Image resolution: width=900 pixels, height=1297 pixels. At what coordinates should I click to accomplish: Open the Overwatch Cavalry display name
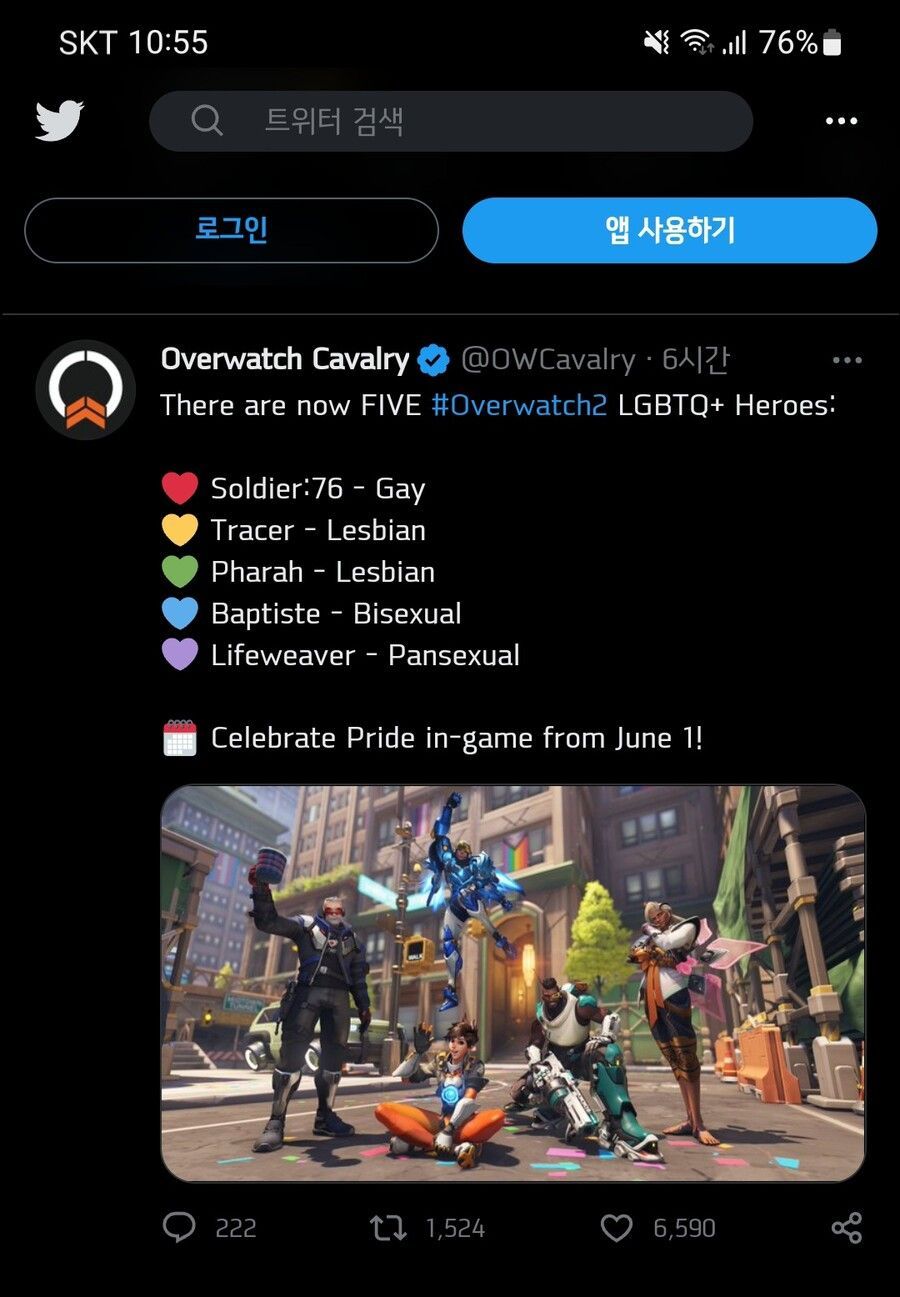(285, 360)
